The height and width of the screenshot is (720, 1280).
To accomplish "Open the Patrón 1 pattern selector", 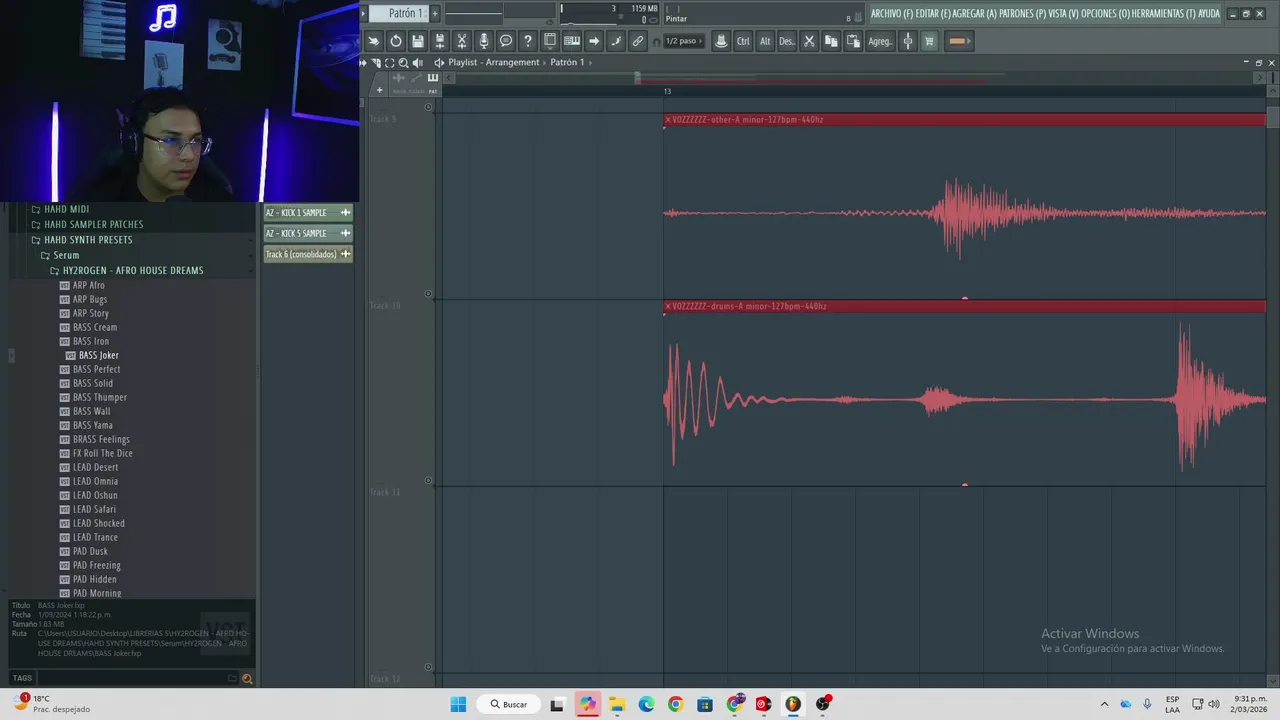I will (x=400, y=13).
